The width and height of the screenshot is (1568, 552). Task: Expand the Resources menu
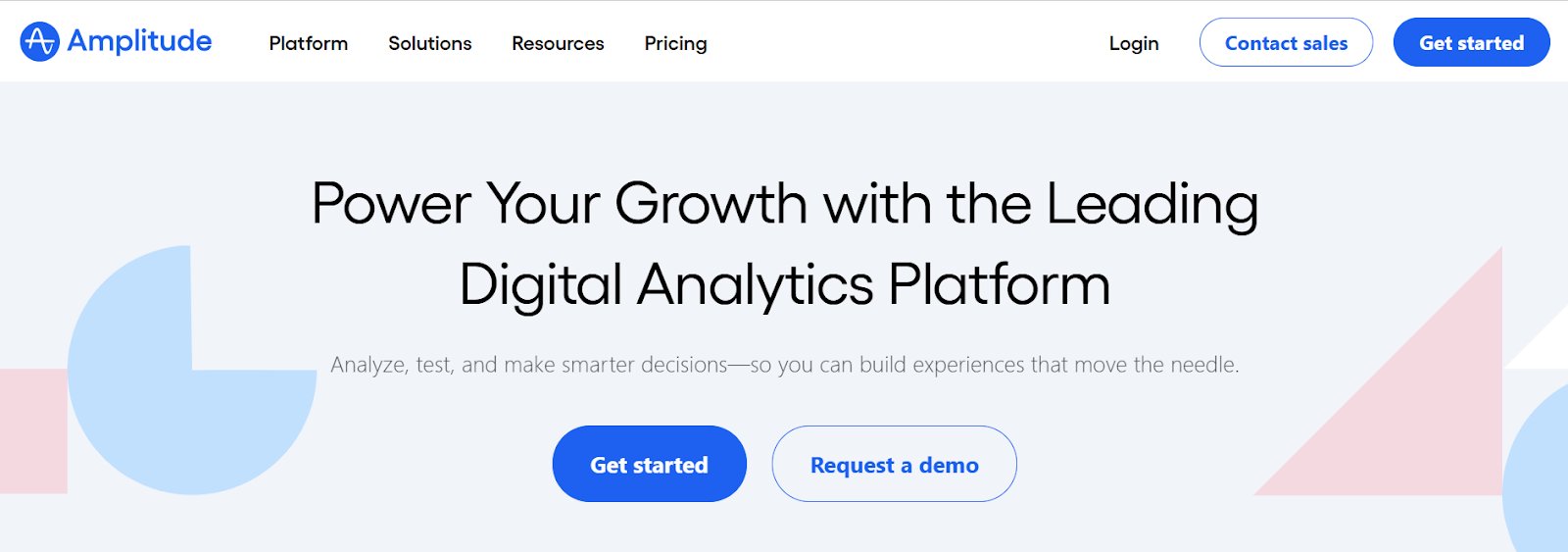[558, 43]
